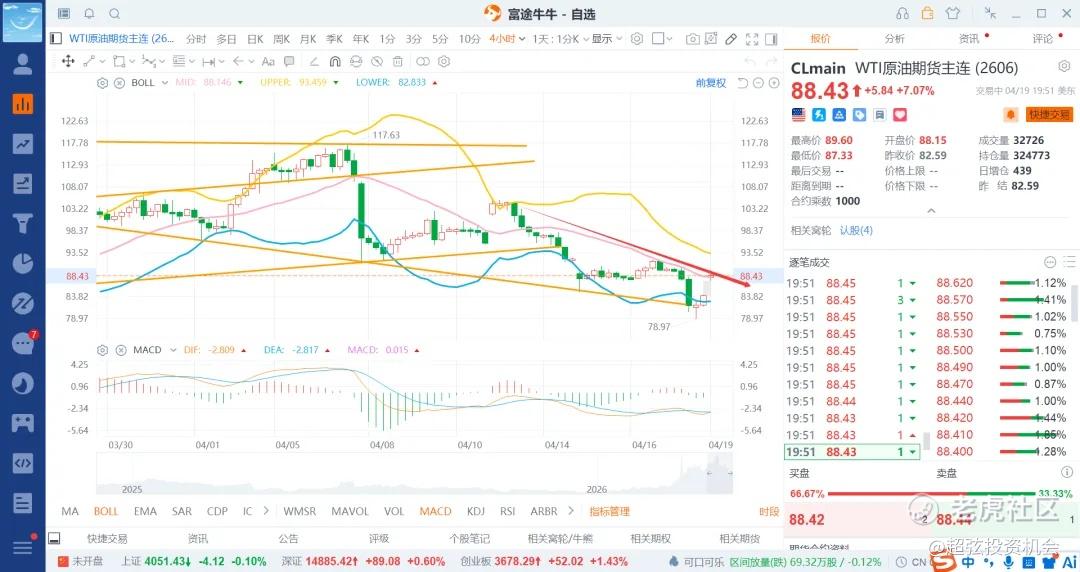
Task: Open chart settings gear in top toolbar
Action: point(637,39)
